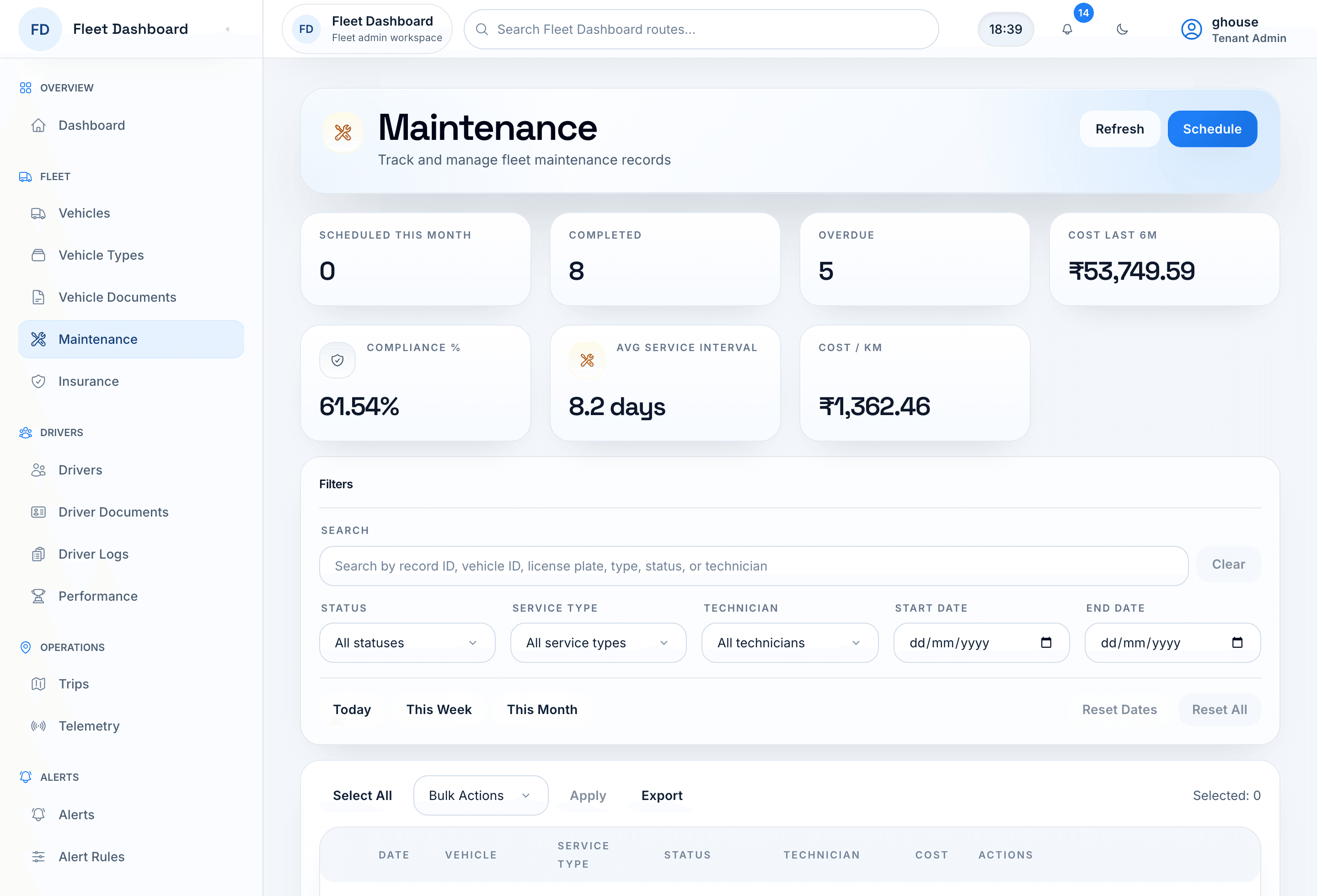Click the Vehicle Types icon
Viewport: 1317px width, 896px height.
pyautogui.click(x=38, y=256)
